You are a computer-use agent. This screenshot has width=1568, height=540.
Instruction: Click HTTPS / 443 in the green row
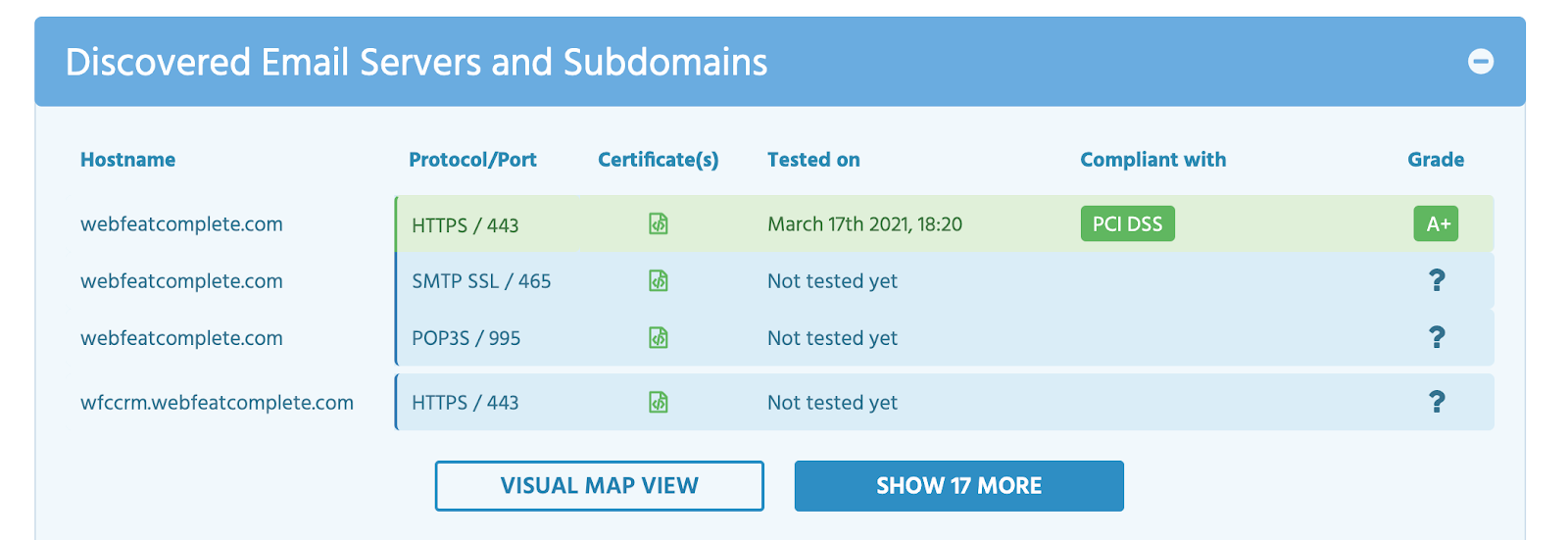[x=465, y=225]
